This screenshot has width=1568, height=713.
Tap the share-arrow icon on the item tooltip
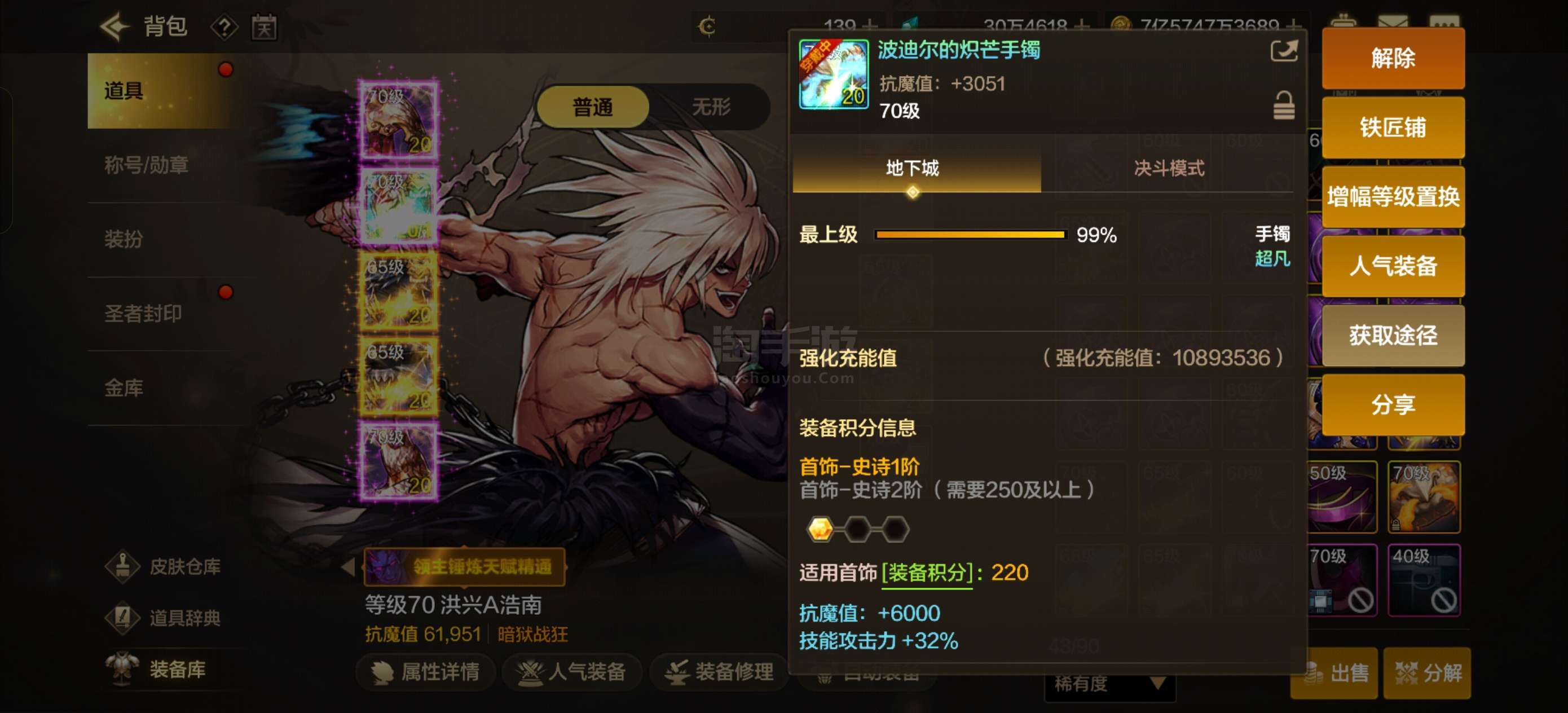pos(1284,51)
